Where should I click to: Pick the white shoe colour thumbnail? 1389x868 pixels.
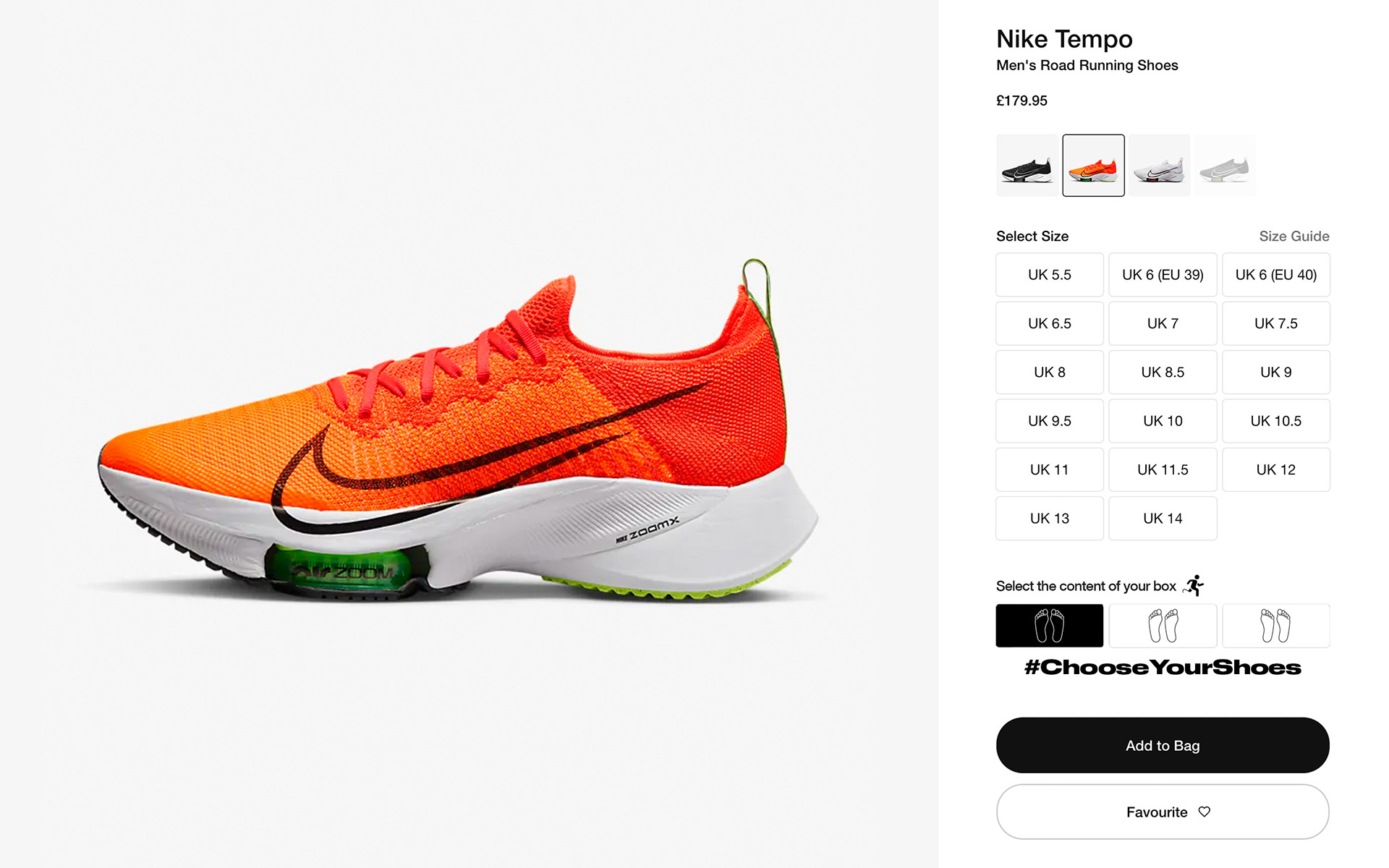[1159, 166]
